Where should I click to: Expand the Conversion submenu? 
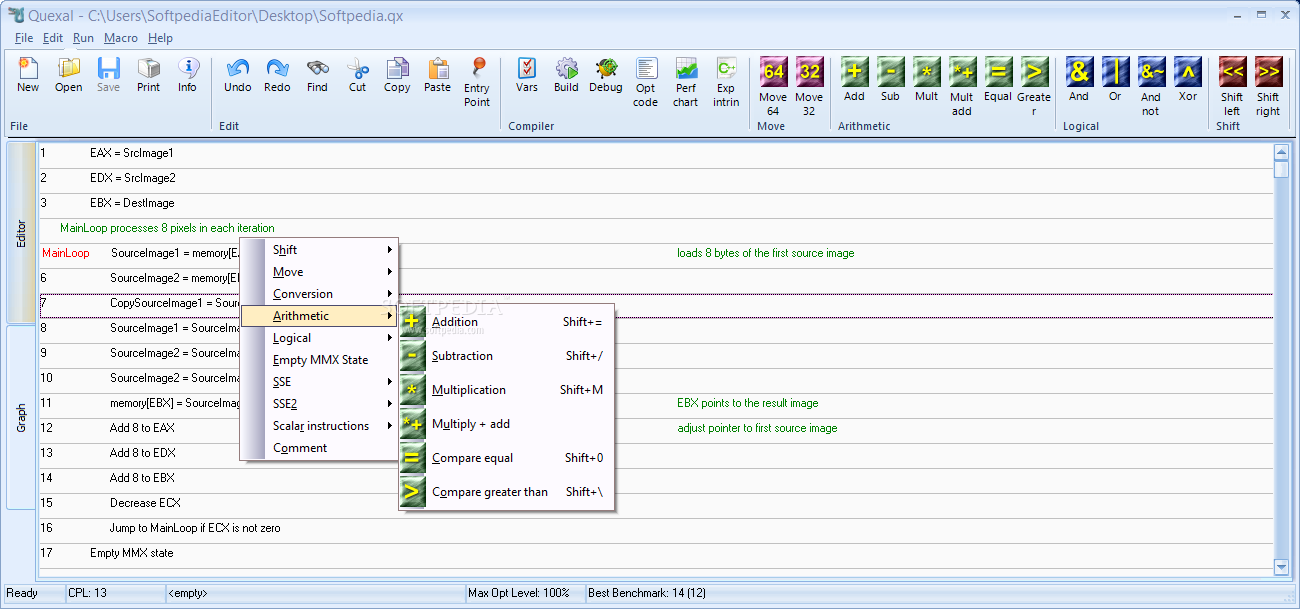point(320,294)
